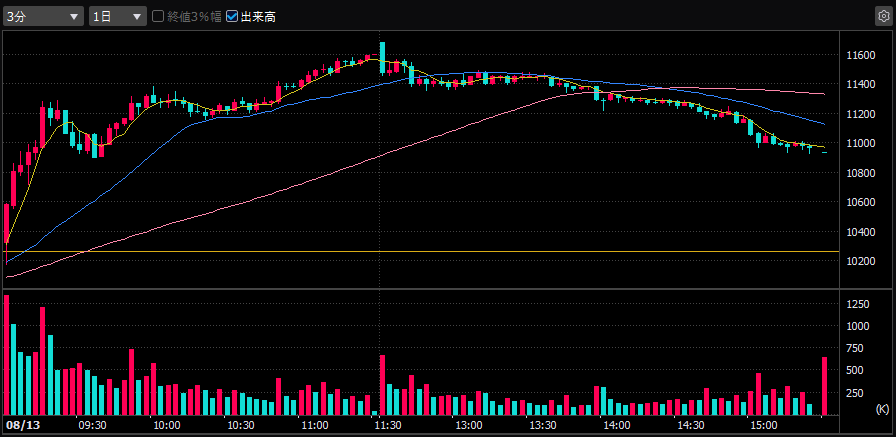This screenshot has height=437, width=896.
Task: Click the 10200 price axis label
Action: pyautogui.click(x=861, y=262)
